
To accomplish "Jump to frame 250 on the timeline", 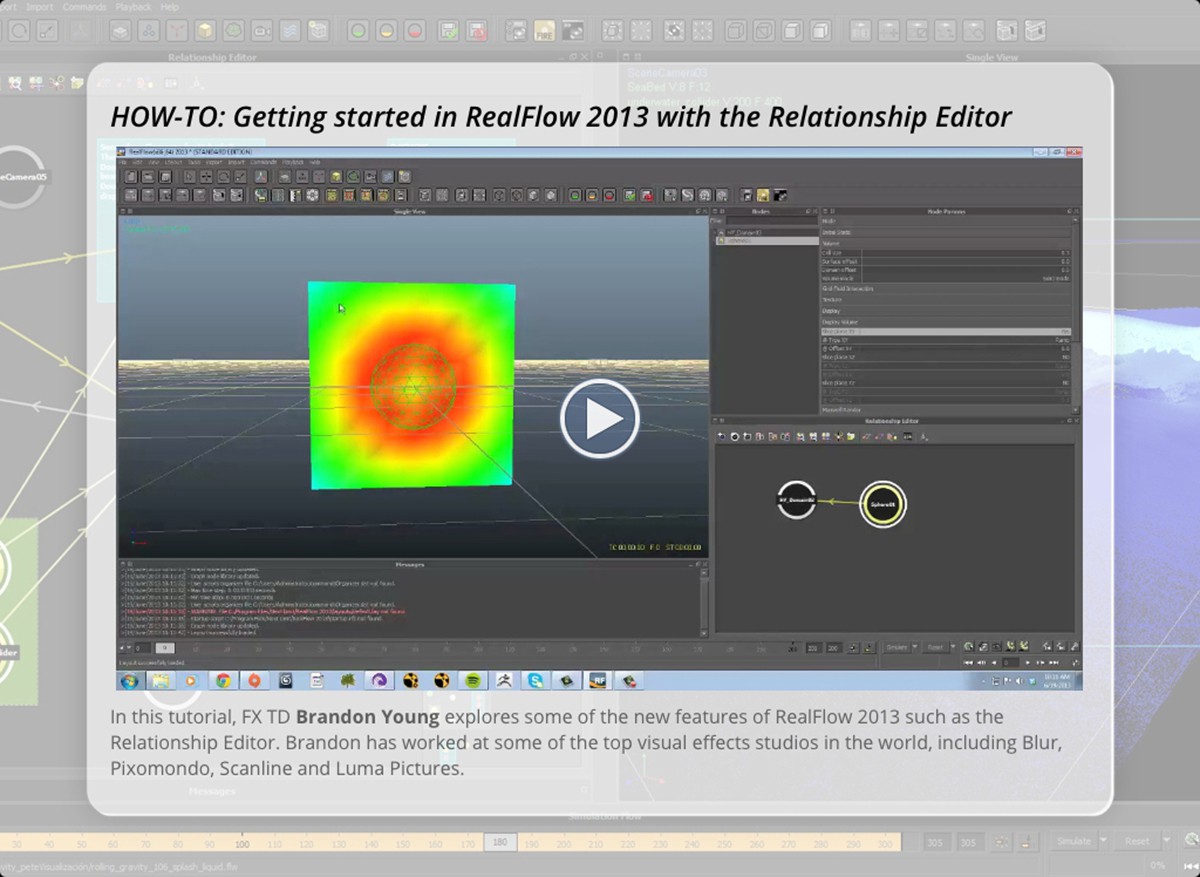I will coord(724,844).
